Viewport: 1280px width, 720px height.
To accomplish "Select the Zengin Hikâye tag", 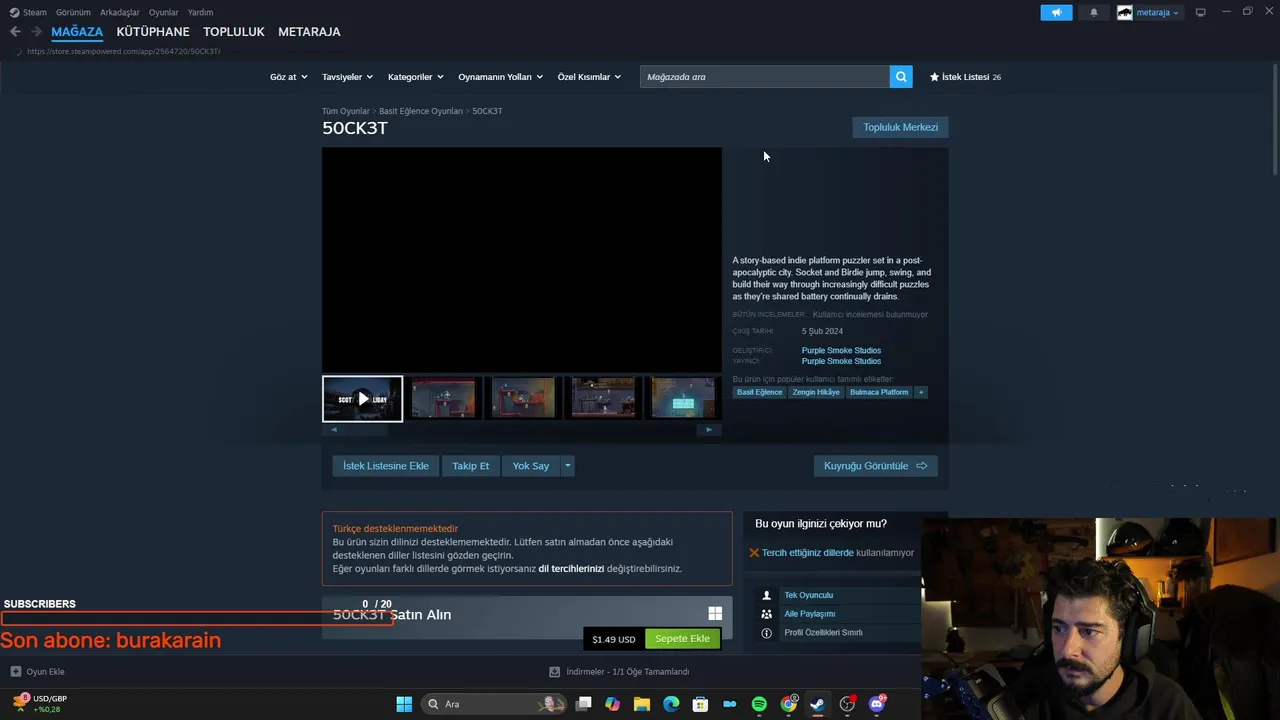I will pyautogui.click(x=816, y=392).
